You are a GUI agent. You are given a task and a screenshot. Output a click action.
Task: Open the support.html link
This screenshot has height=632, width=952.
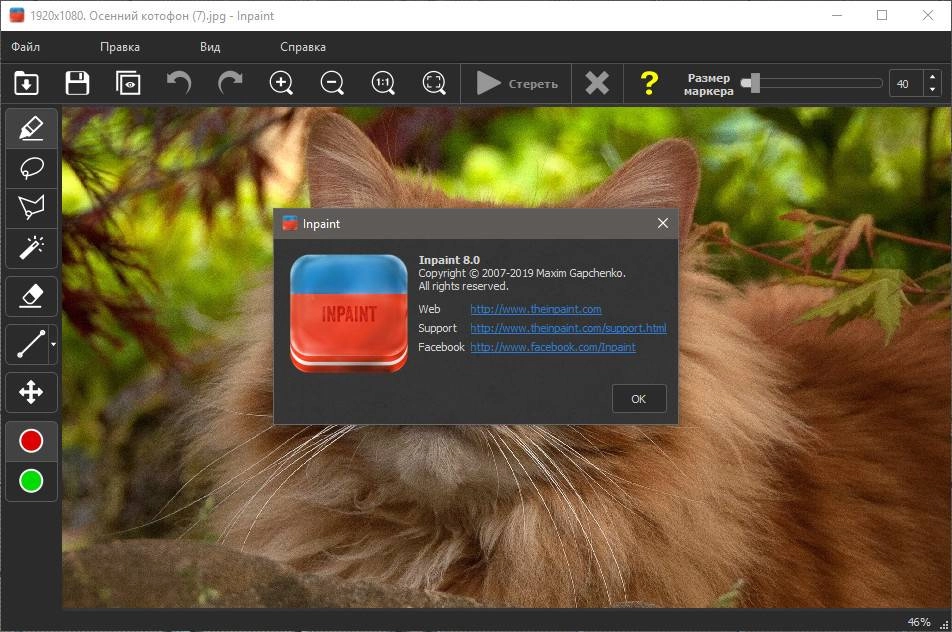pyautogui.click(x=568, y=328)
